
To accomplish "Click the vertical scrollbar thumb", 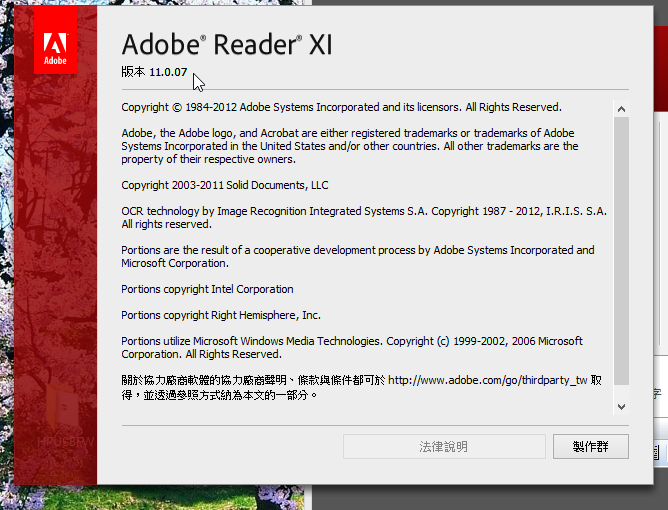I will (622, 251).
